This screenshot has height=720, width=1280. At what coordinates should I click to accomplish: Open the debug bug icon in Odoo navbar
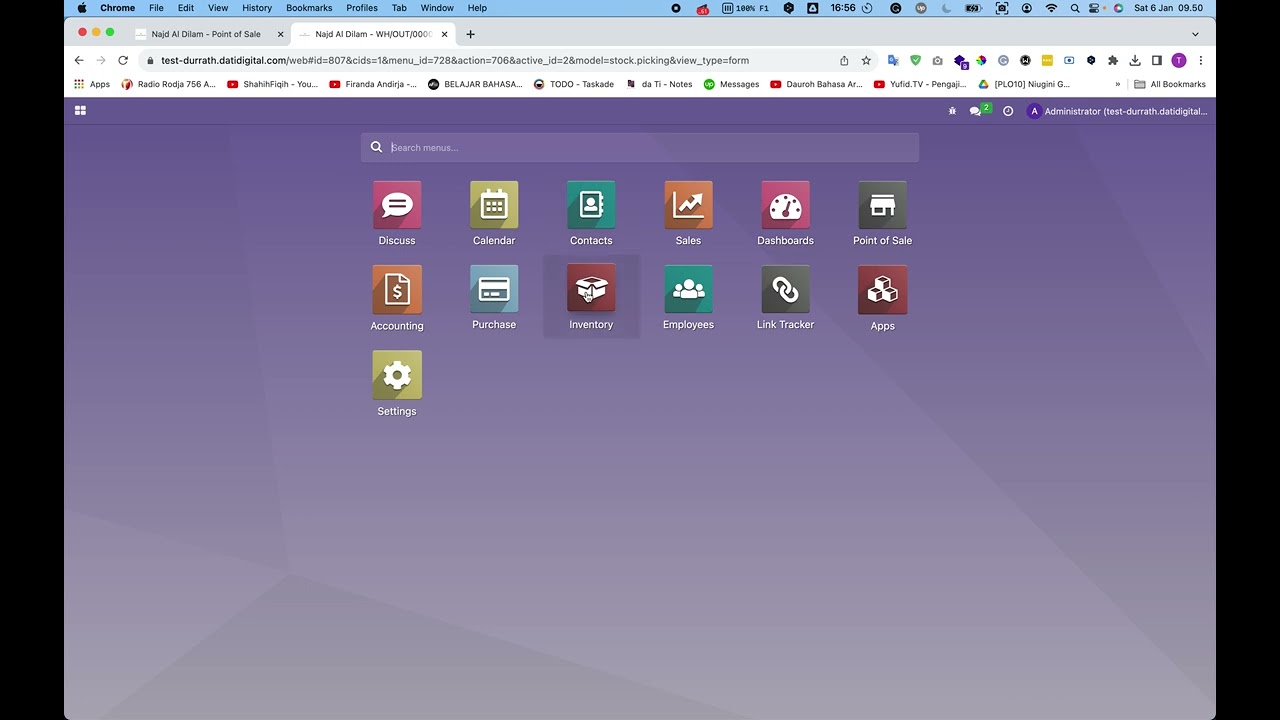(x=952, y=111)
